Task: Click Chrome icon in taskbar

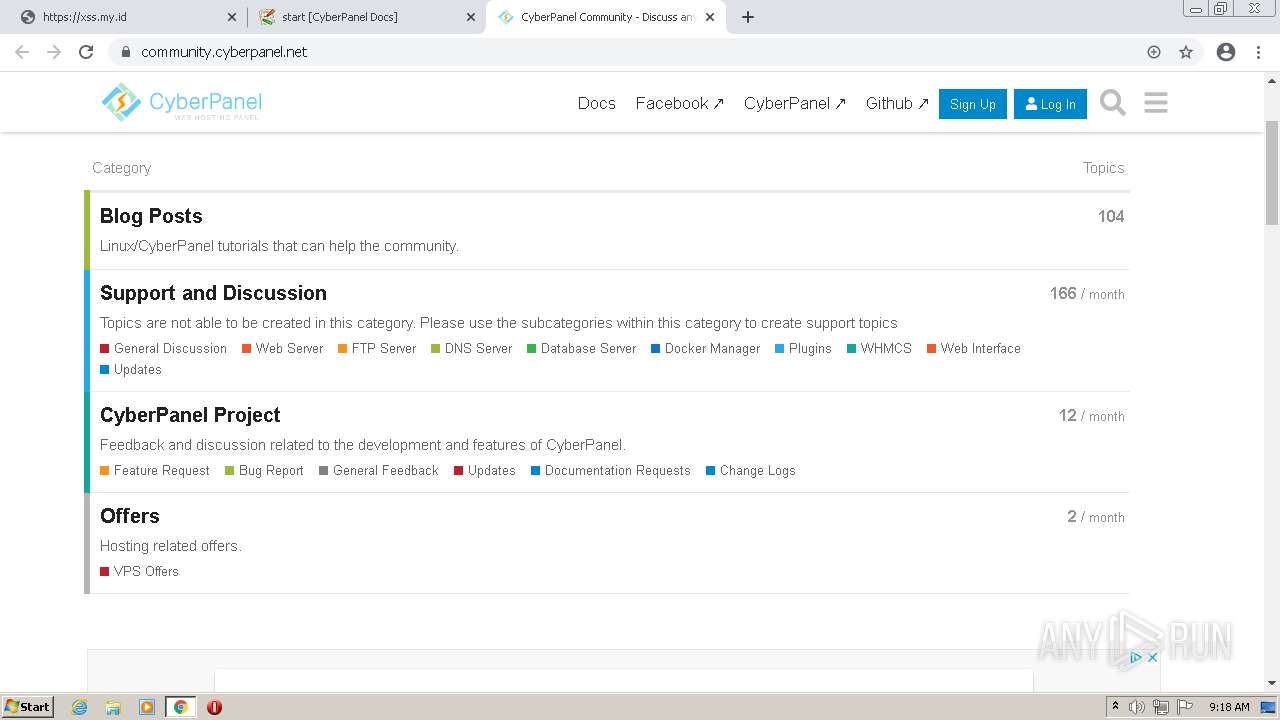Action: tap(181, 707)
